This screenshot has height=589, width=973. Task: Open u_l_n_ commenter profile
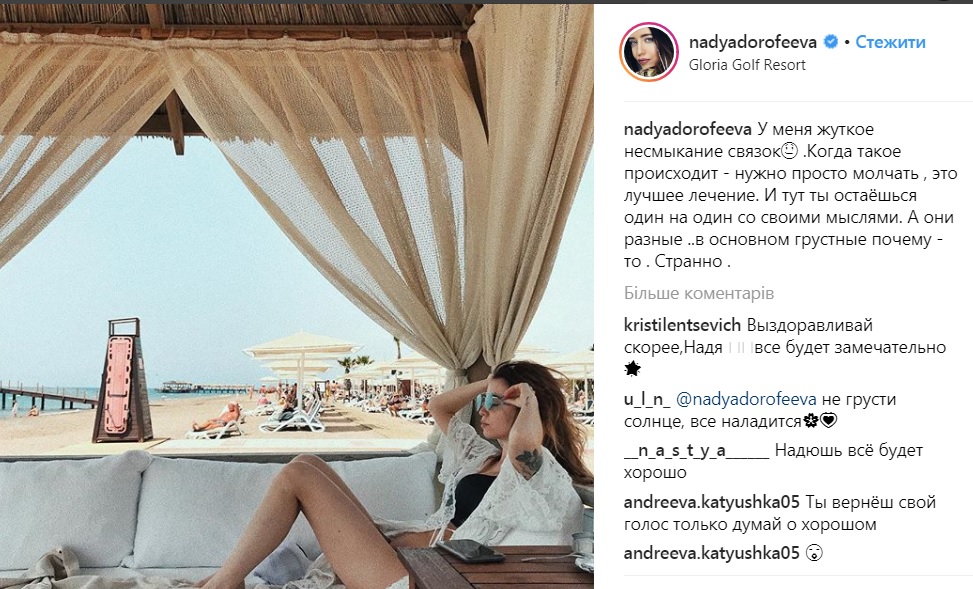(x=647, y=400)
